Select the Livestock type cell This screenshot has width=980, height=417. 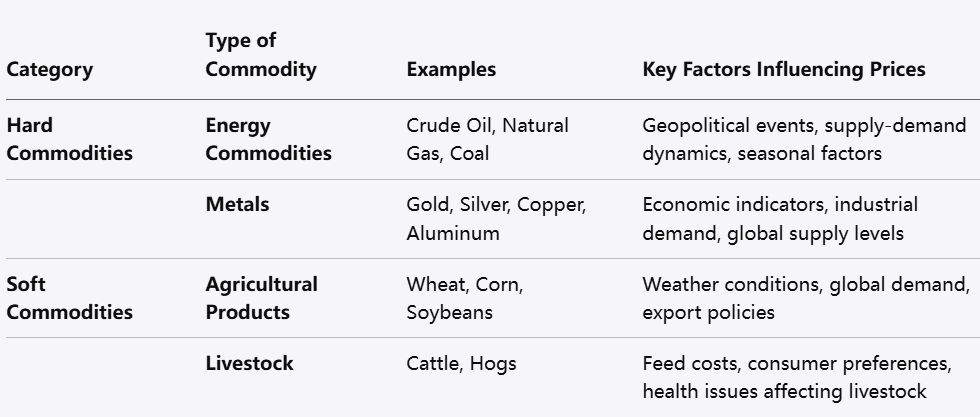249,363
